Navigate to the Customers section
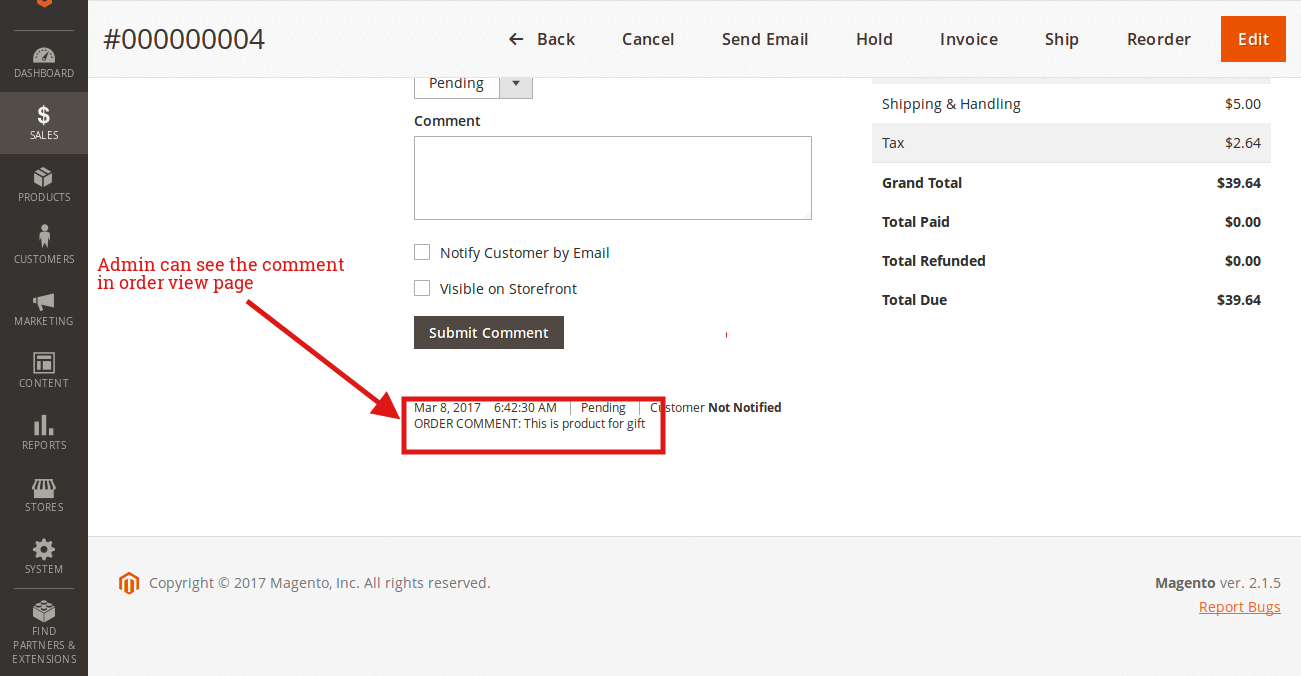1301x676 pixels. pos(43,245)
